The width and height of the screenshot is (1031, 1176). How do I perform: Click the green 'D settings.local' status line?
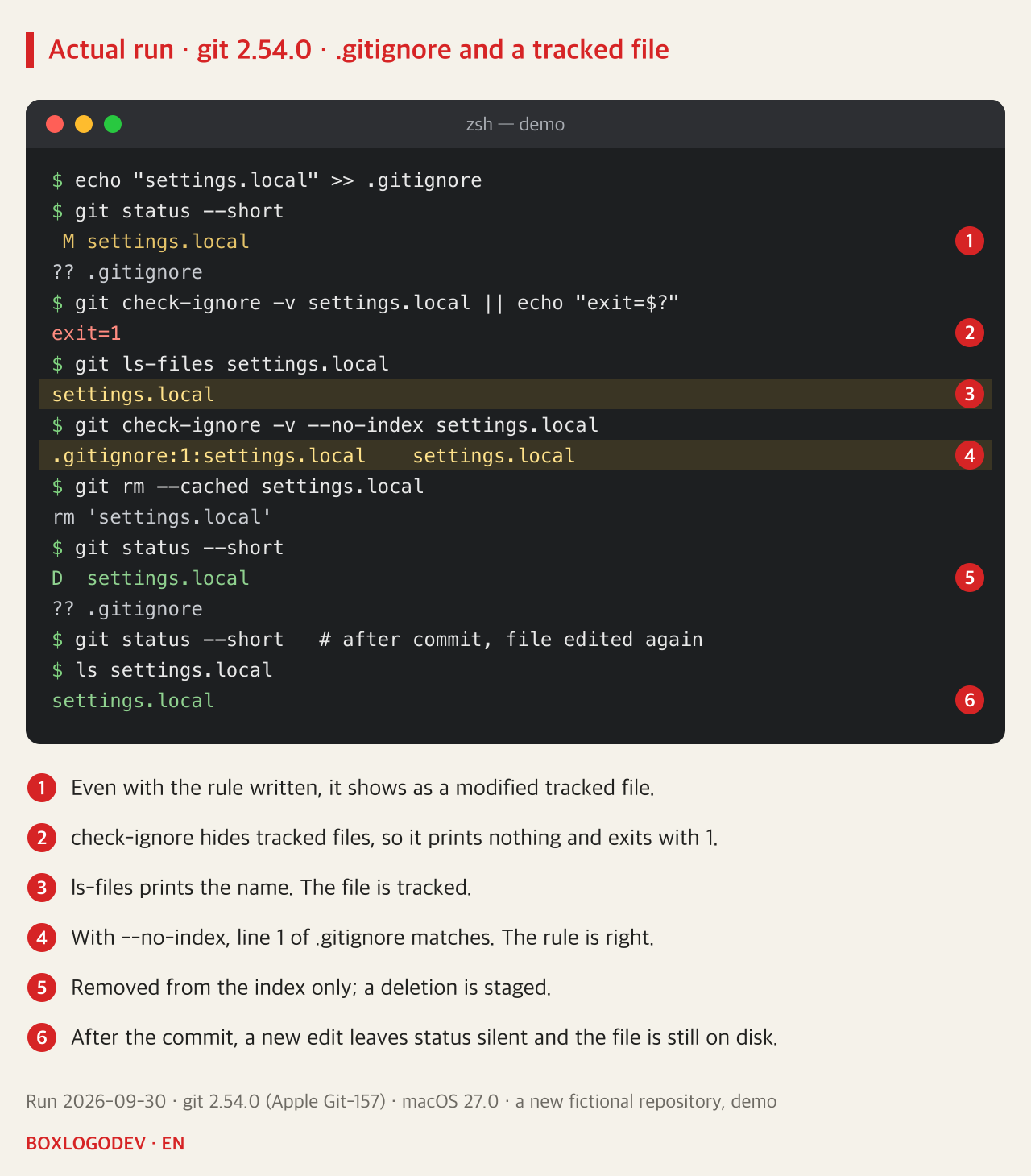(x=151, y=578)
